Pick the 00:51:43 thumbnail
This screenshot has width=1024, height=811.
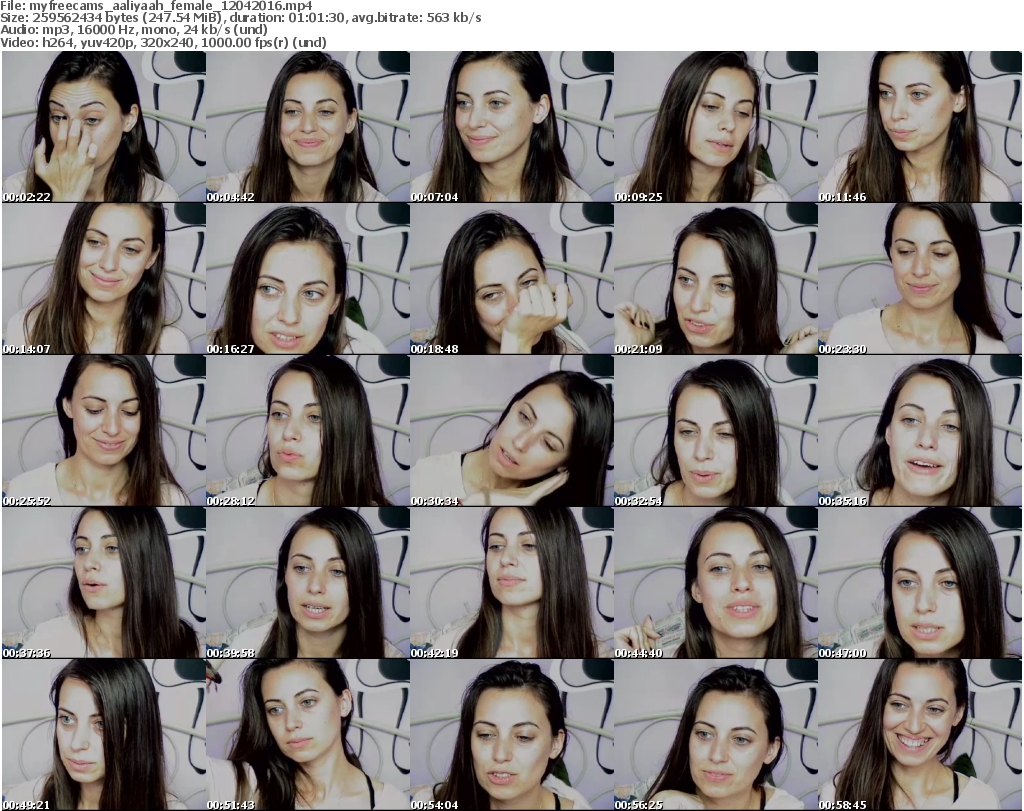coord(307,734)
